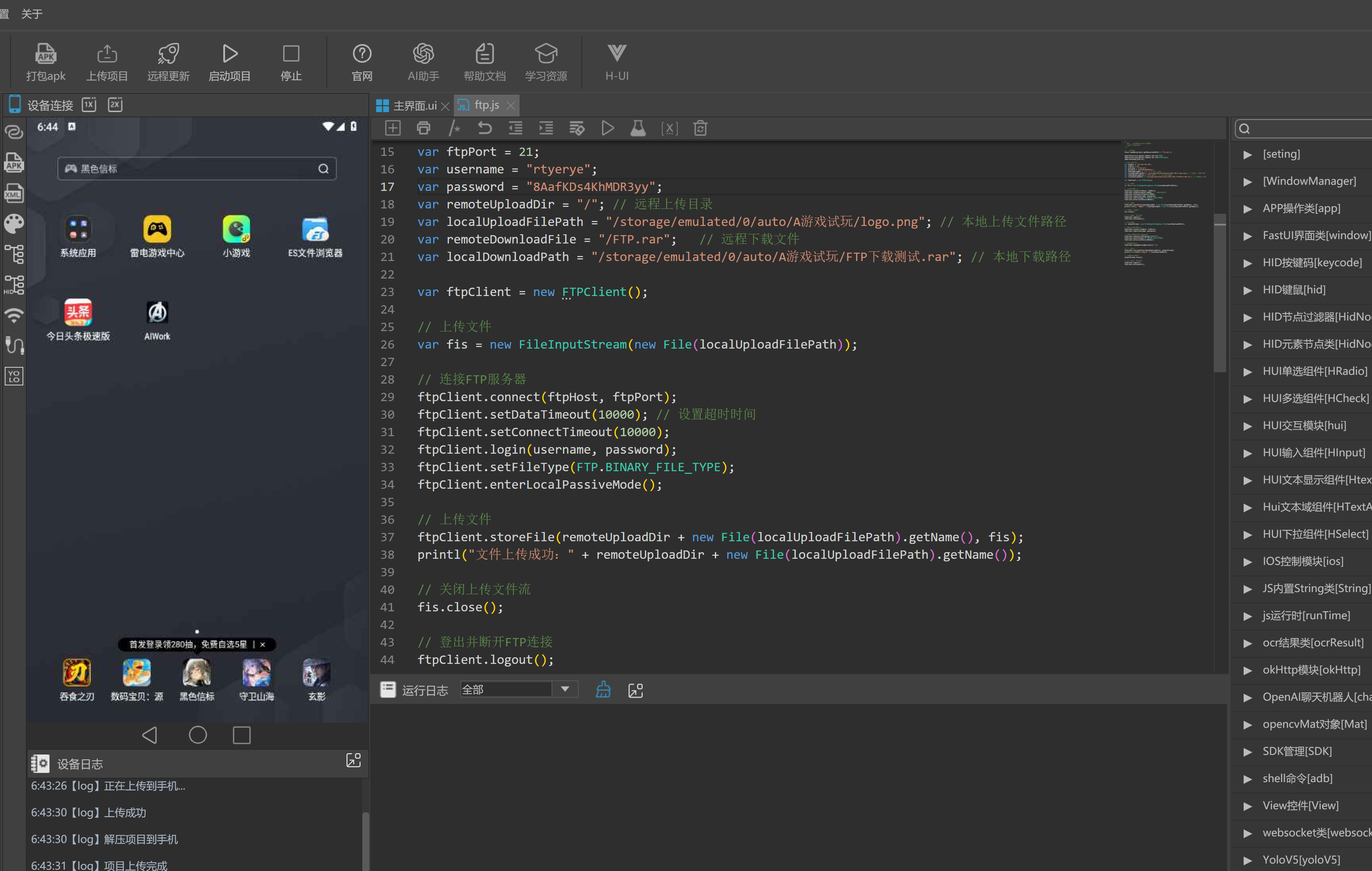Click the 2x device scale icon
The height and width of the screenshot is (871, 1372).
[x=115, y=105]
